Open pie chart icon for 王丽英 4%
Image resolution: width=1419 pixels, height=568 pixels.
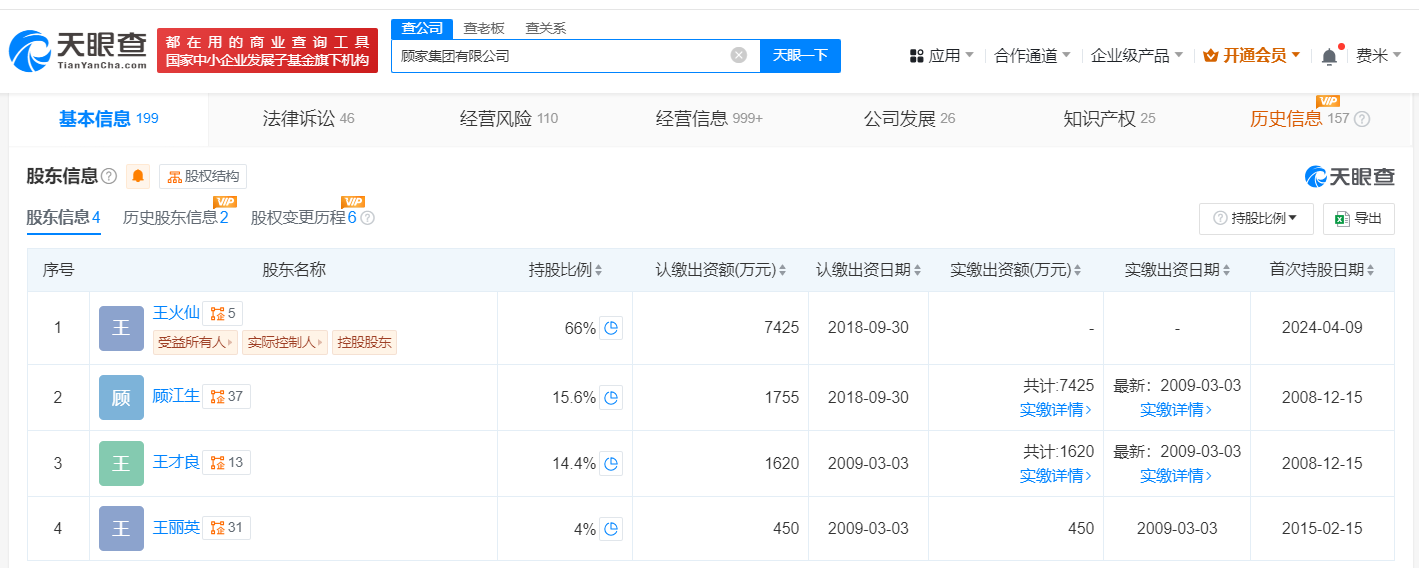611,529
